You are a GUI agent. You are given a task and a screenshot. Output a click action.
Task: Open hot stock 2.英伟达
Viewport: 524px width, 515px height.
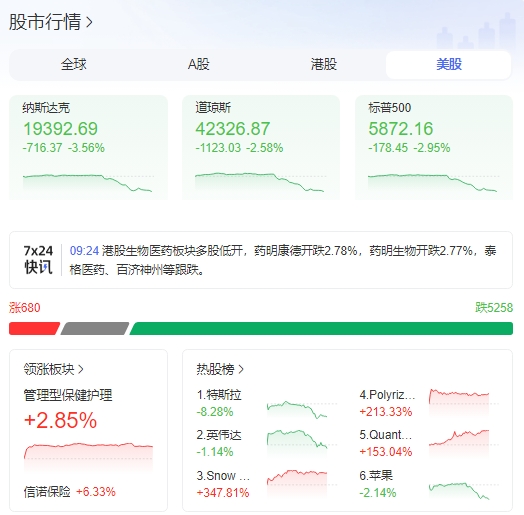pyautogui.click(x=219, y=435)
